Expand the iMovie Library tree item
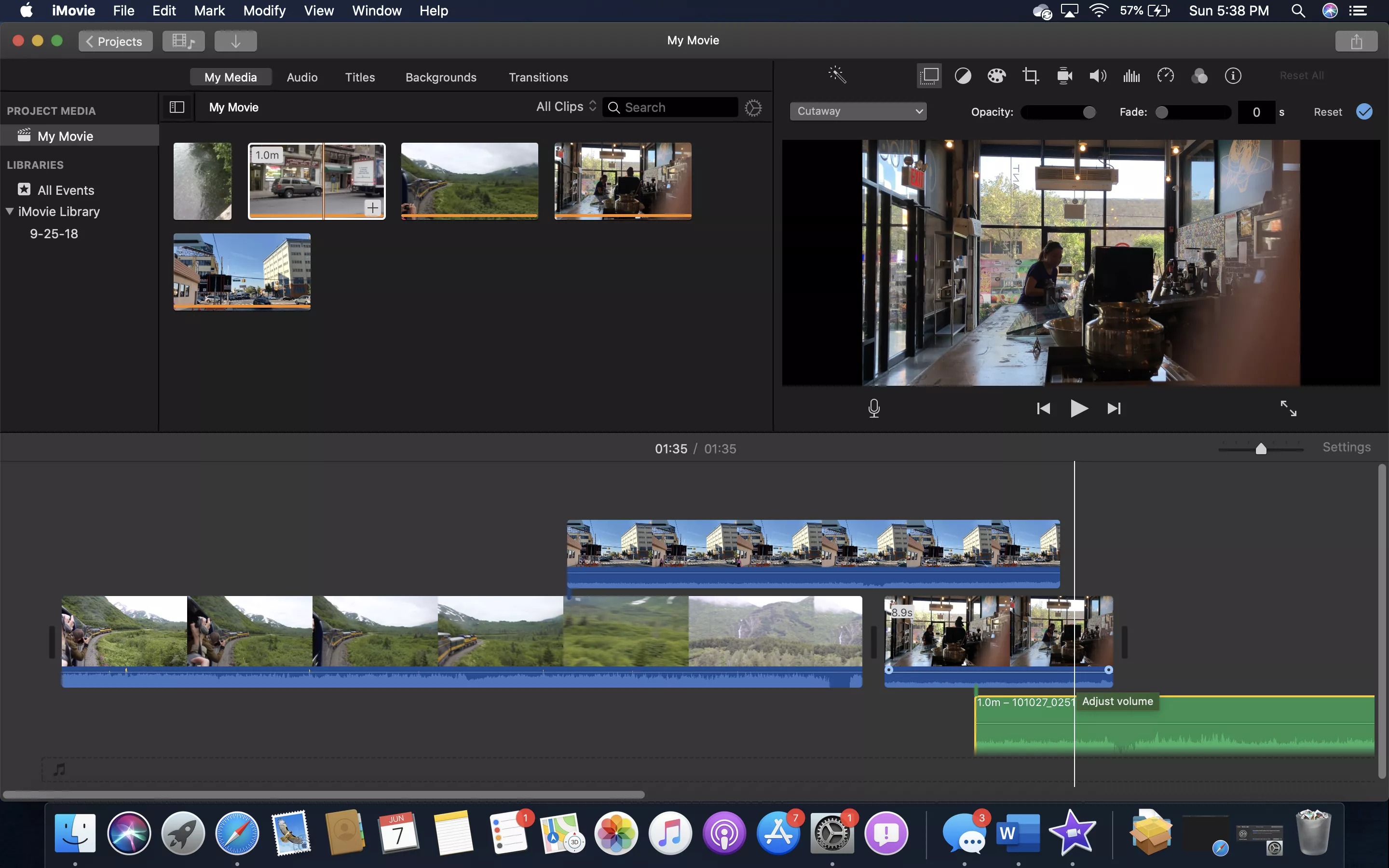1389x868 pixels. click(9, 211)
